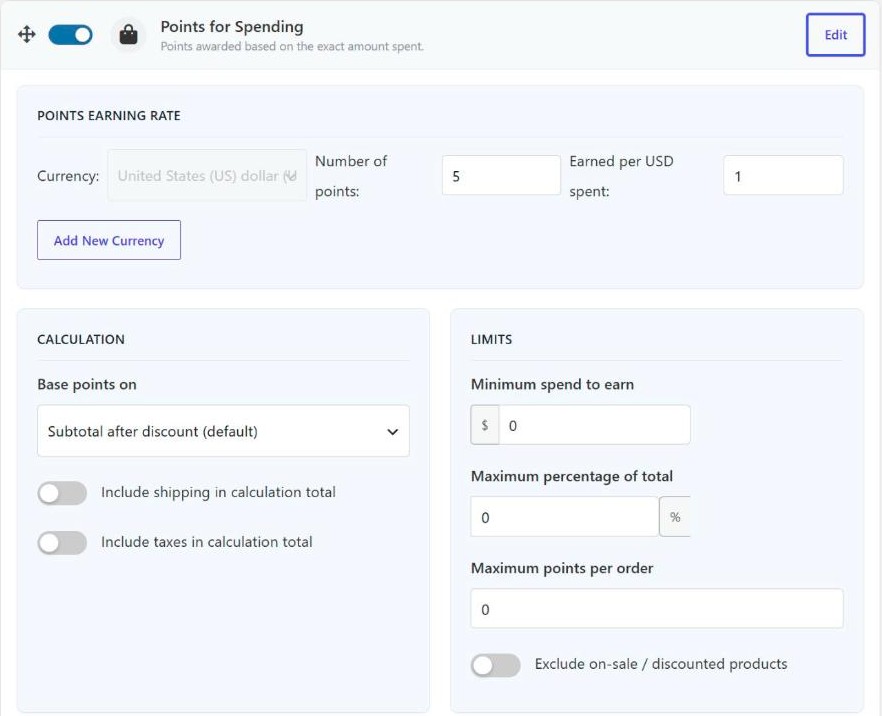Open the Base points on dropdown
The width and height of the screenshot is (882, 716).
click(x=223, y=431)
